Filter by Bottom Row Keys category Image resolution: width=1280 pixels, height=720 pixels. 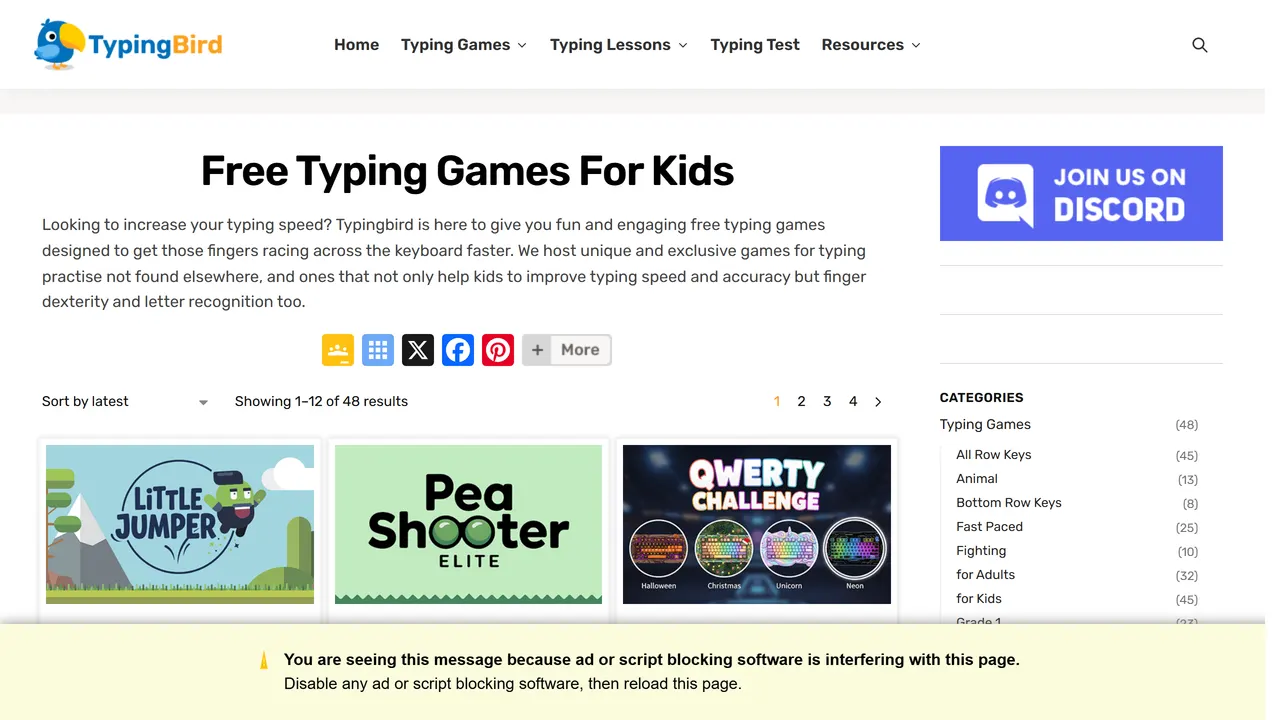click(1009, 503)
